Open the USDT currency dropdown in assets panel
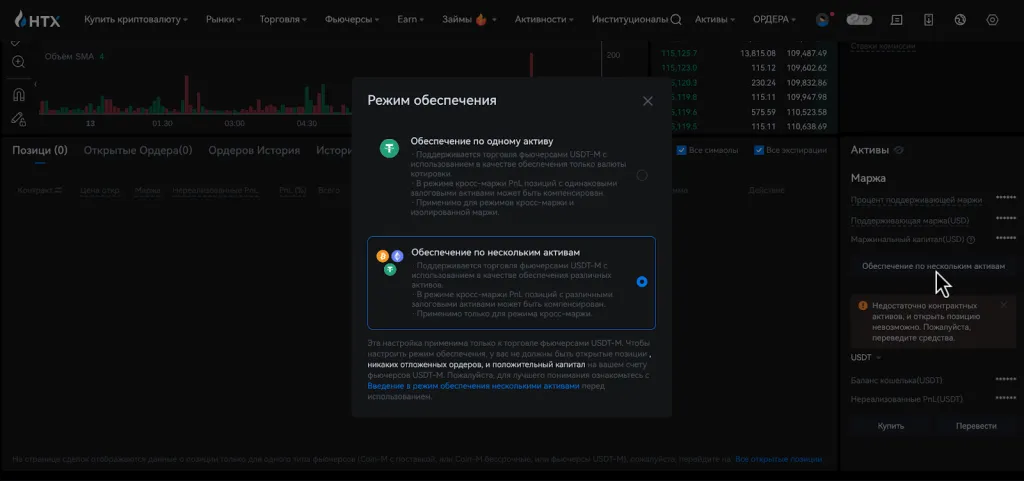Viewport: 1024px width, 481px height. (x=866, y=357)
